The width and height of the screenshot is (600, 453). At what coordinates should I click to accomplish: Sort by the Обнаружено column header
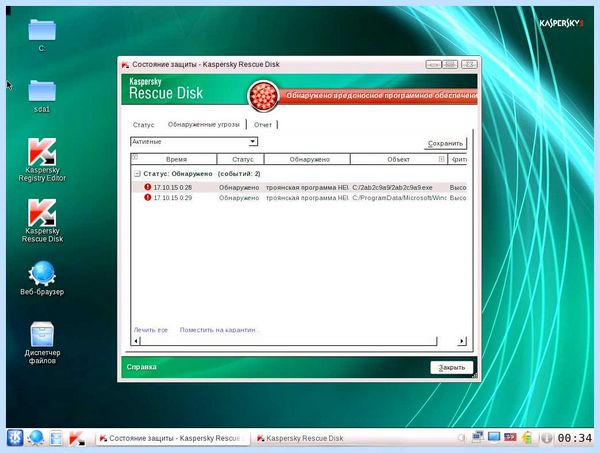309,159
